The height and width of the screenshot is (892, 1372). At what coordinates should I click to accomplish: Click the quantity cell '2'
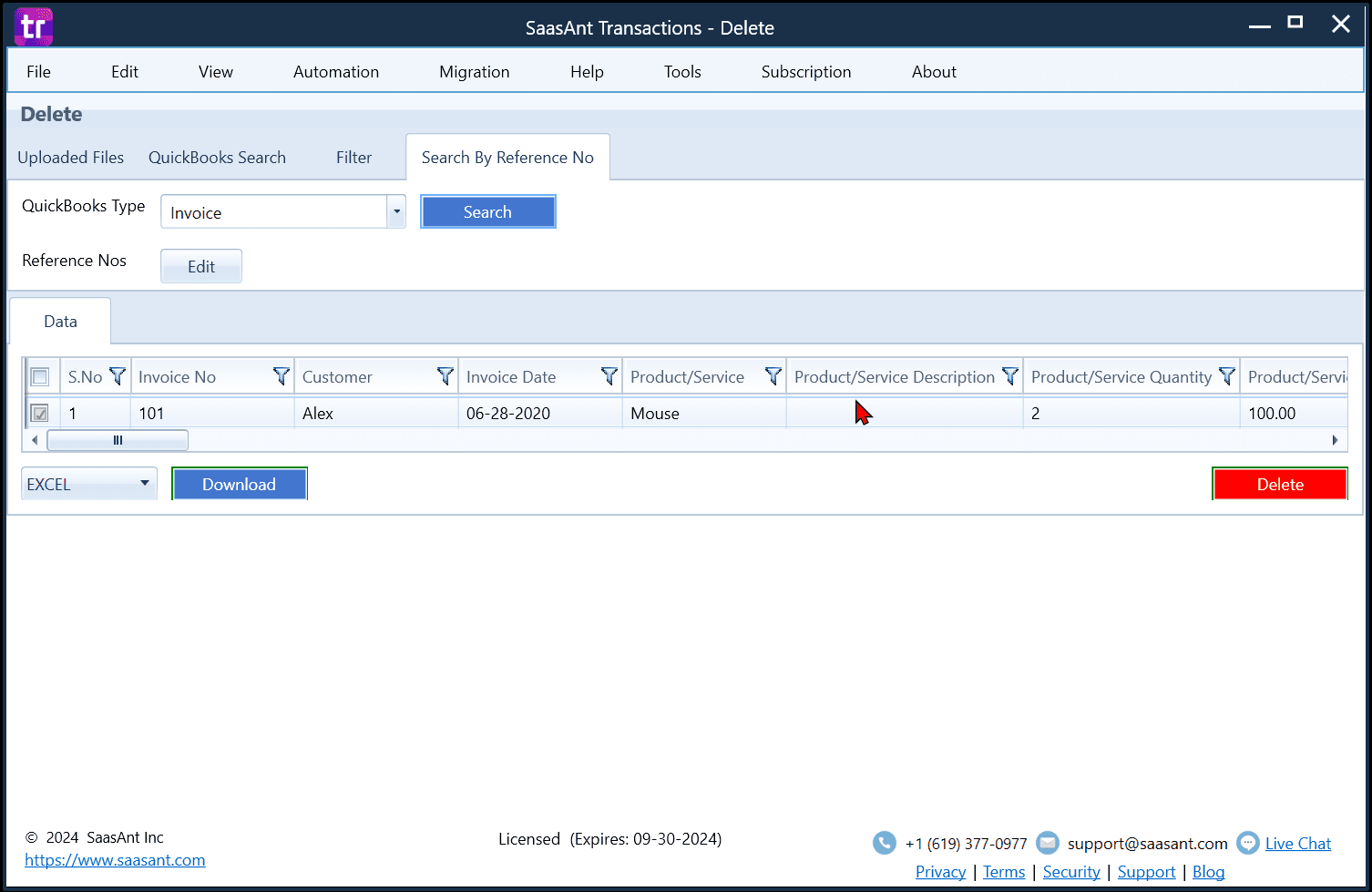tap(1131, 414)
